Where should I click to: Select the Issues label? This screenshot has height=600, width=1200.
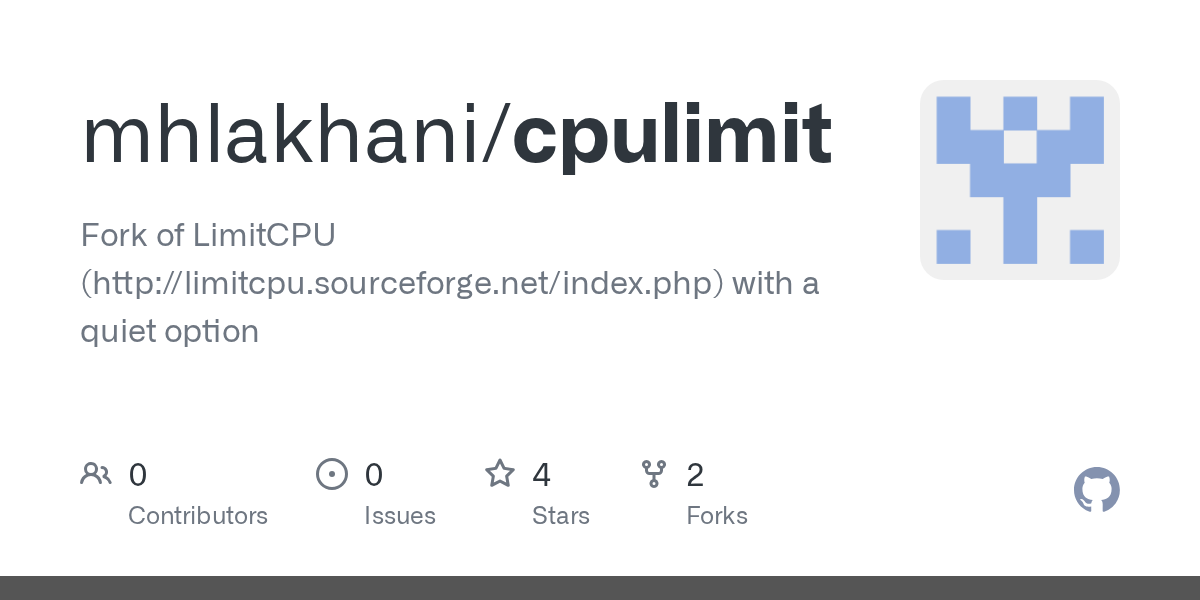coord(400,516)
